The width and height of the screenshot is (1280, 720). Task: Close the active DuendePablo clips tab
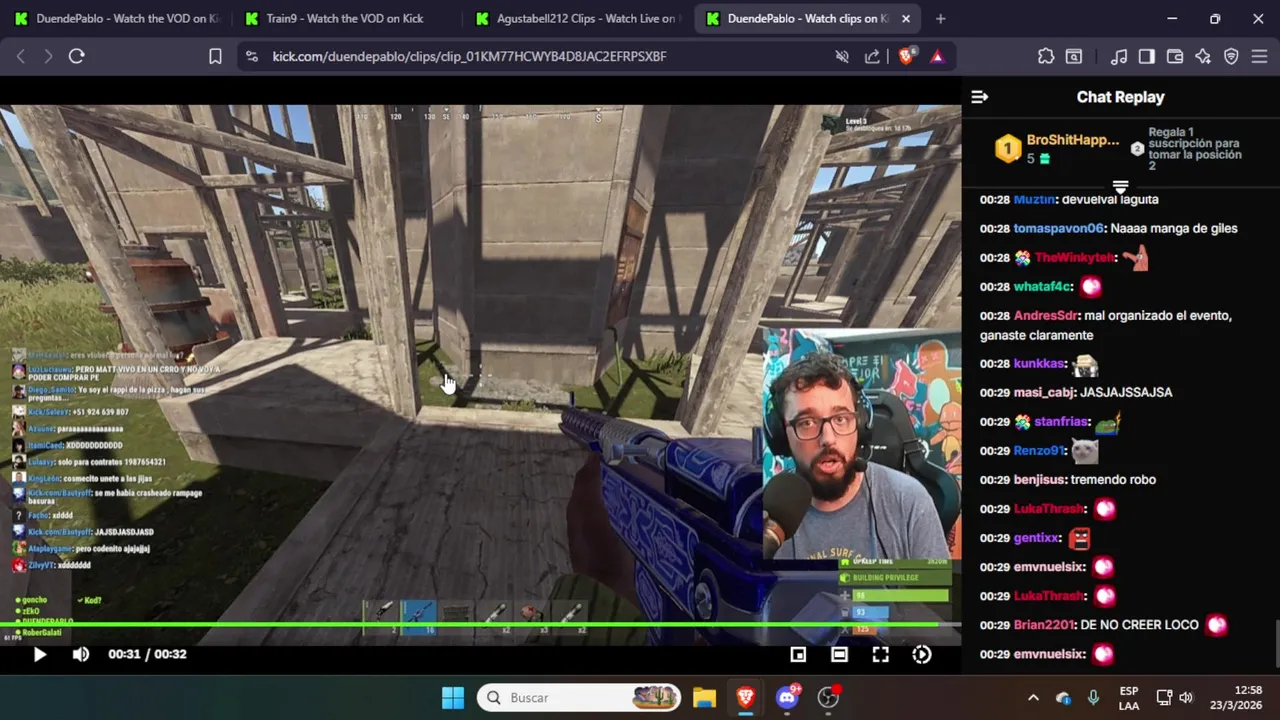click(906, 18)
